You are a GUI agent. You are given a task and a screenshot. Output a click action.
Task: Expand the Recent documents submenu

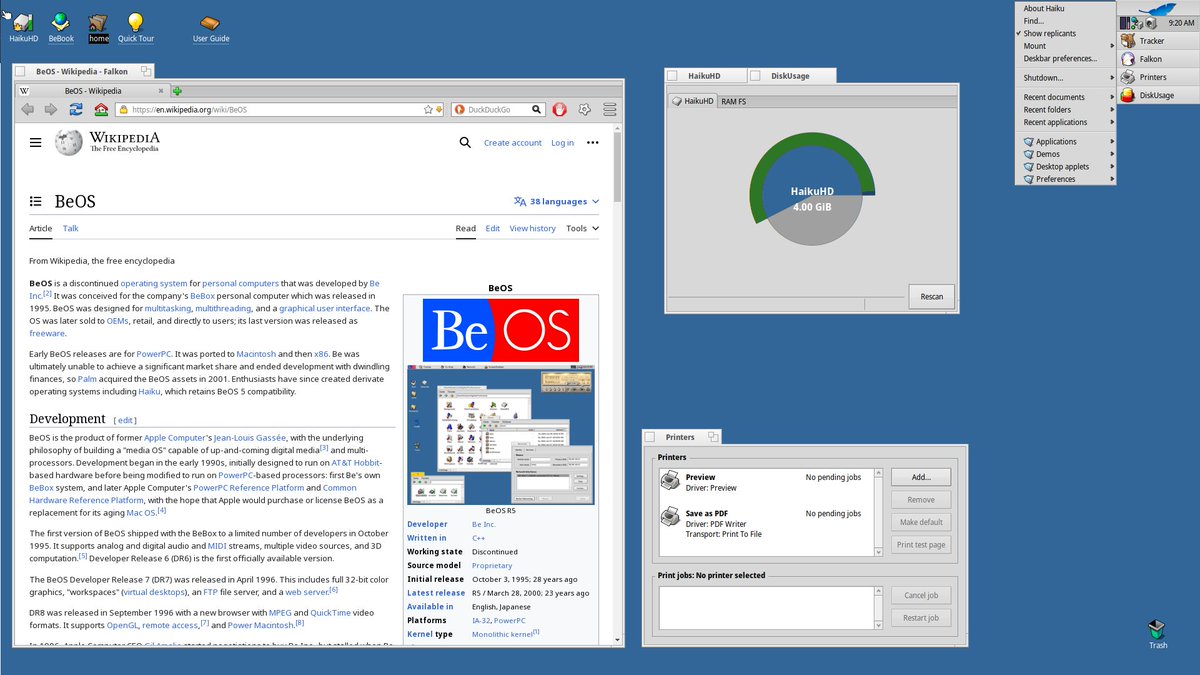click(x=1055, y=96)
